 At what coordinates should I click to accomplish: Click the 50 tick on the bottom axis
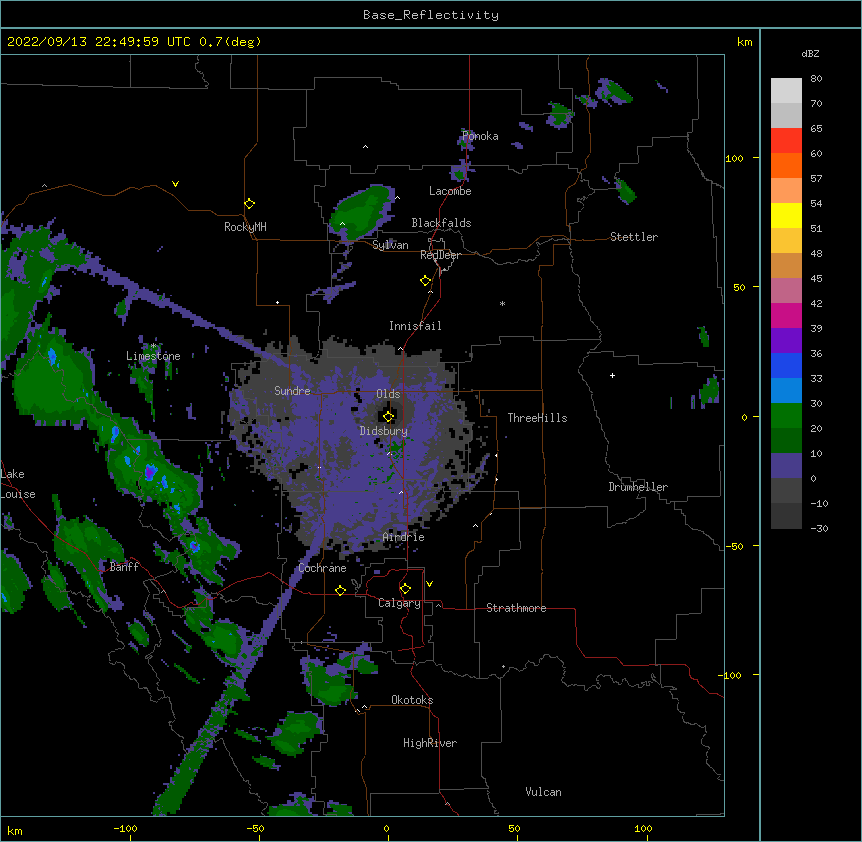click(515, 828)
